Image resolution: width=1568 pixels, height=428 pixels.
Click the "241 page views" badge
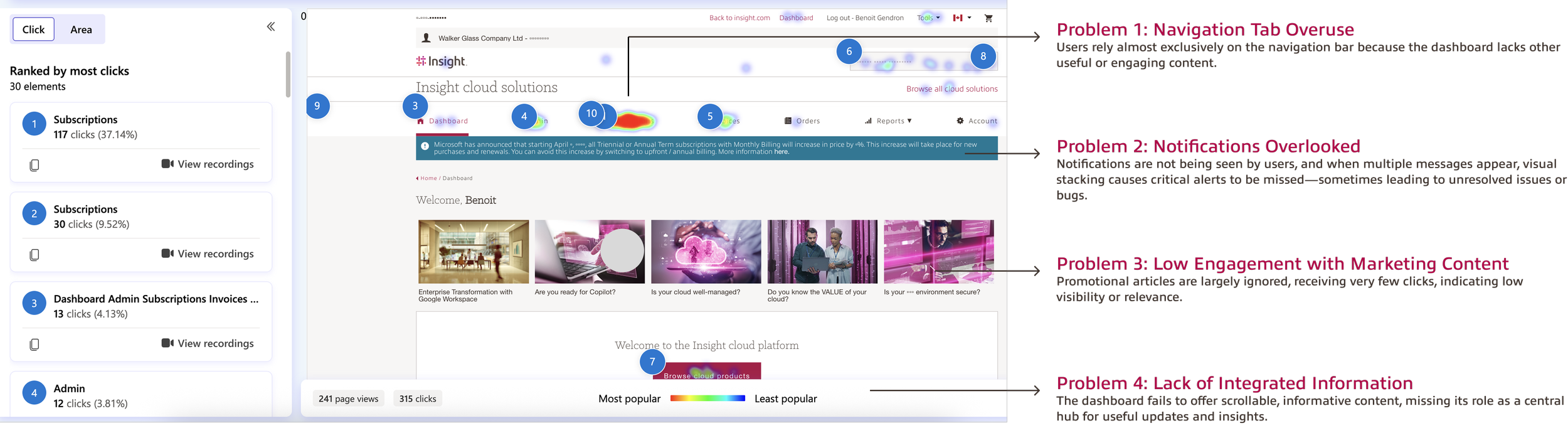click(348, 399)
